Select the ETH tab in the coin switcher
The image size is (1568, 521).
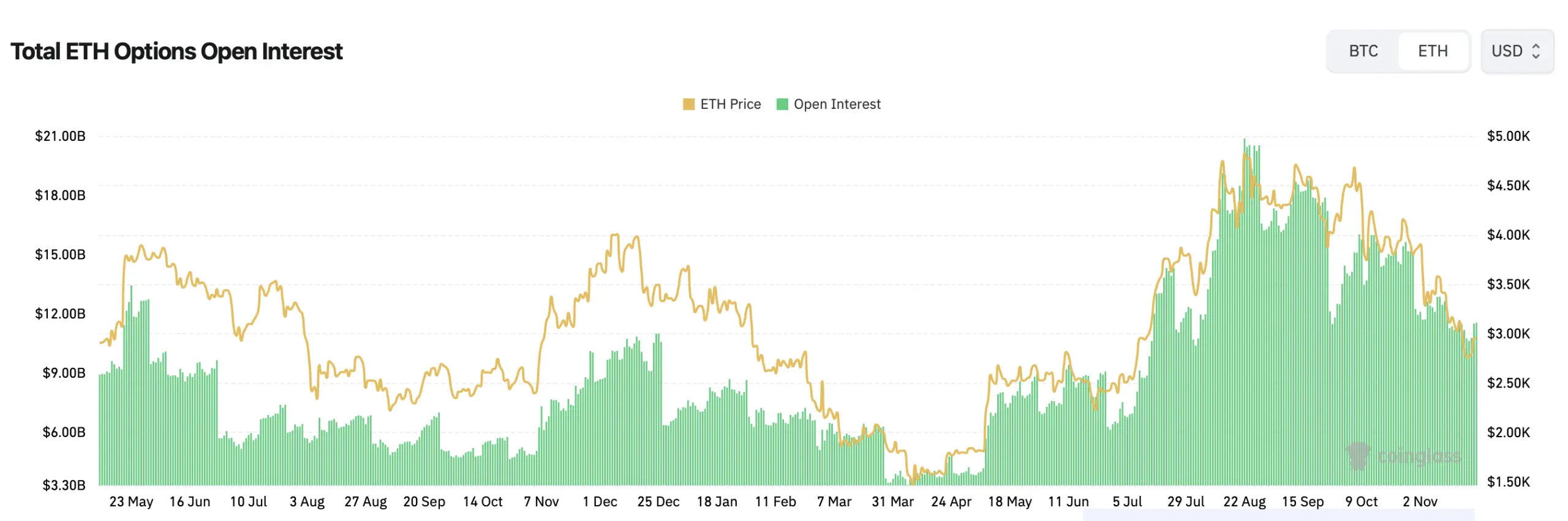pyautogui.click(x=1433, y=51)
